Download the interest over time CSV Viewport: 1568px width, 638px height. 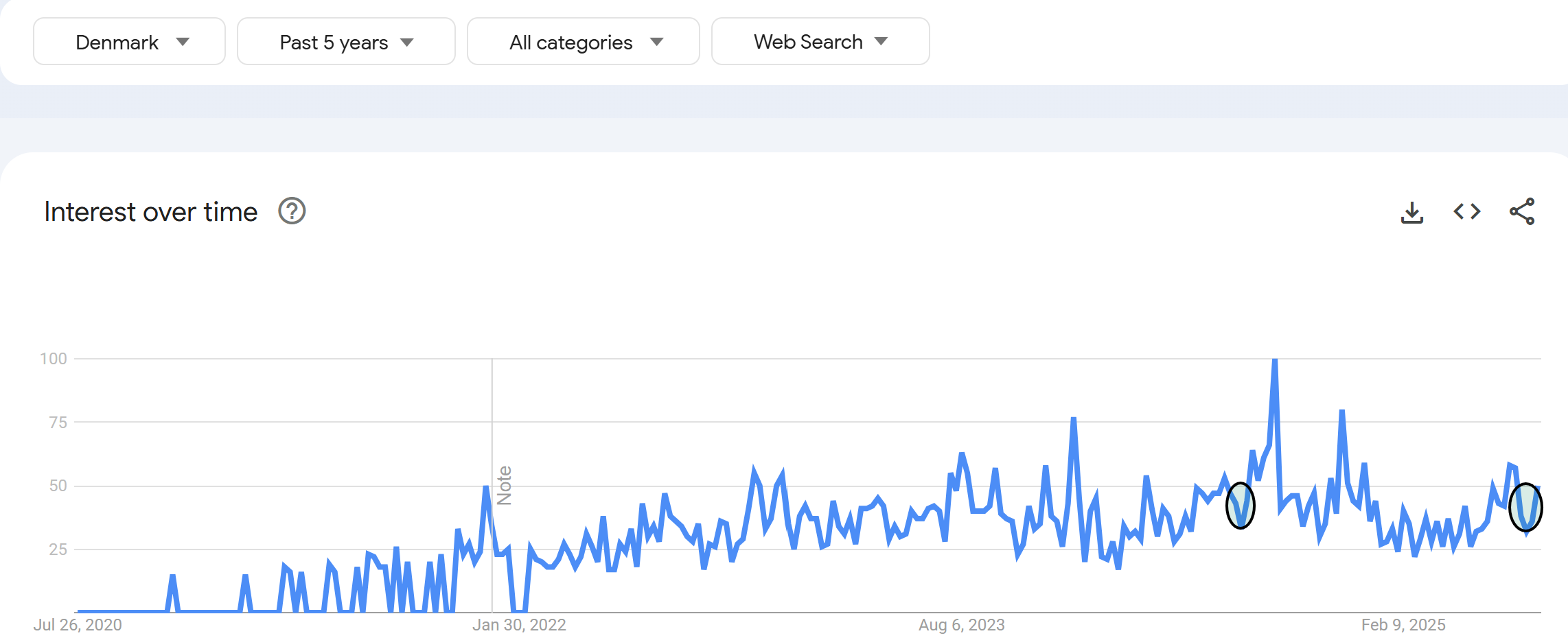click(x=1411, y=212)
